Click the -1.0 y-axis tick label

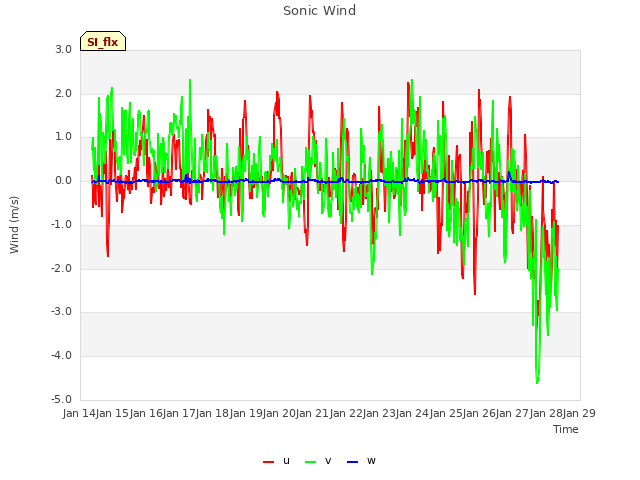coord(62,224)
